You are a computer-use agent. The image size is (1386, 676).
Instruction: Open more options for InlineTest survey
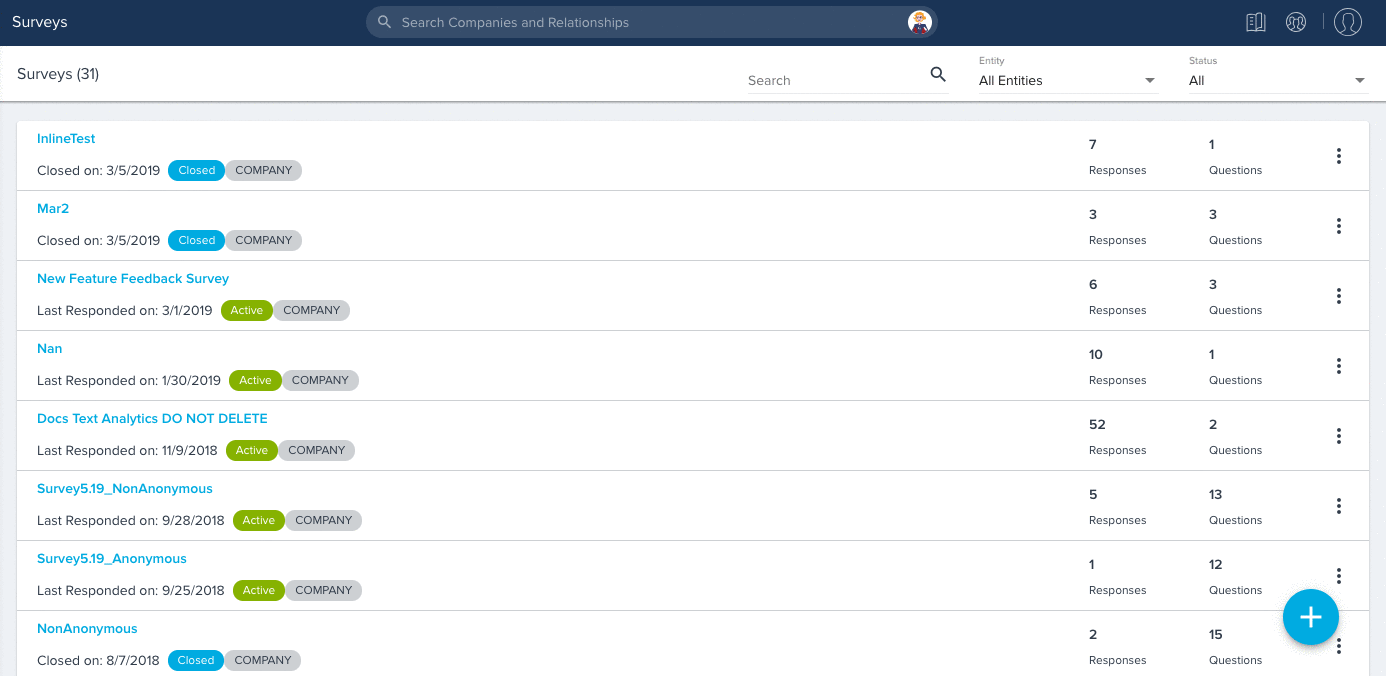coord(1338,156)
